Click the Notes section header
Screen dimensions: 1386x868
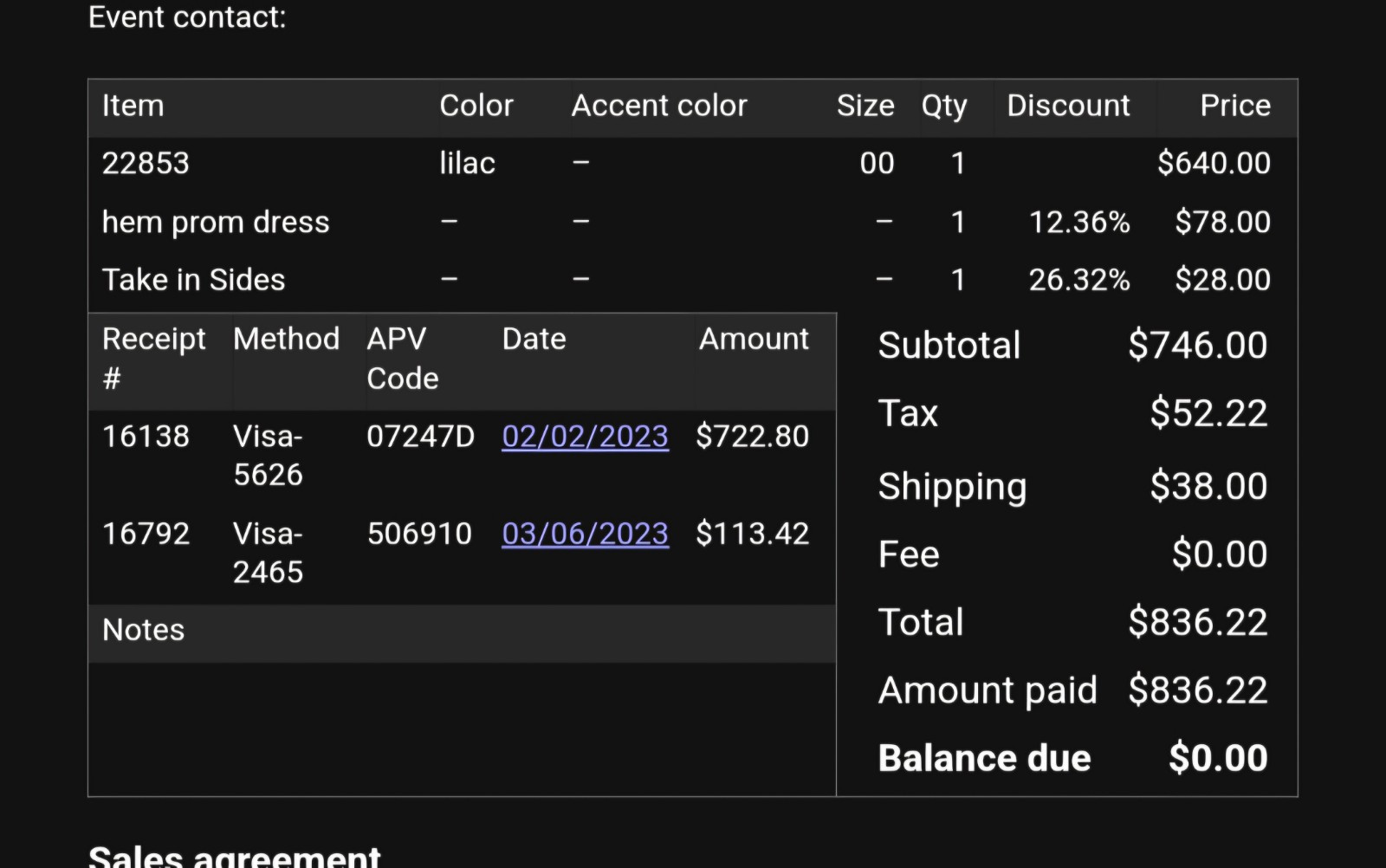tap(144, 631)
